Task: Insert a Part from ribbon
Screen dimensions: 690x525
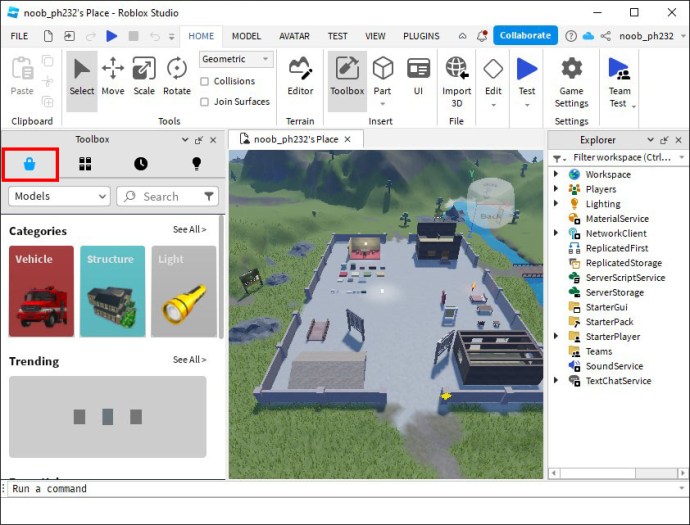Action: (382, 75)
